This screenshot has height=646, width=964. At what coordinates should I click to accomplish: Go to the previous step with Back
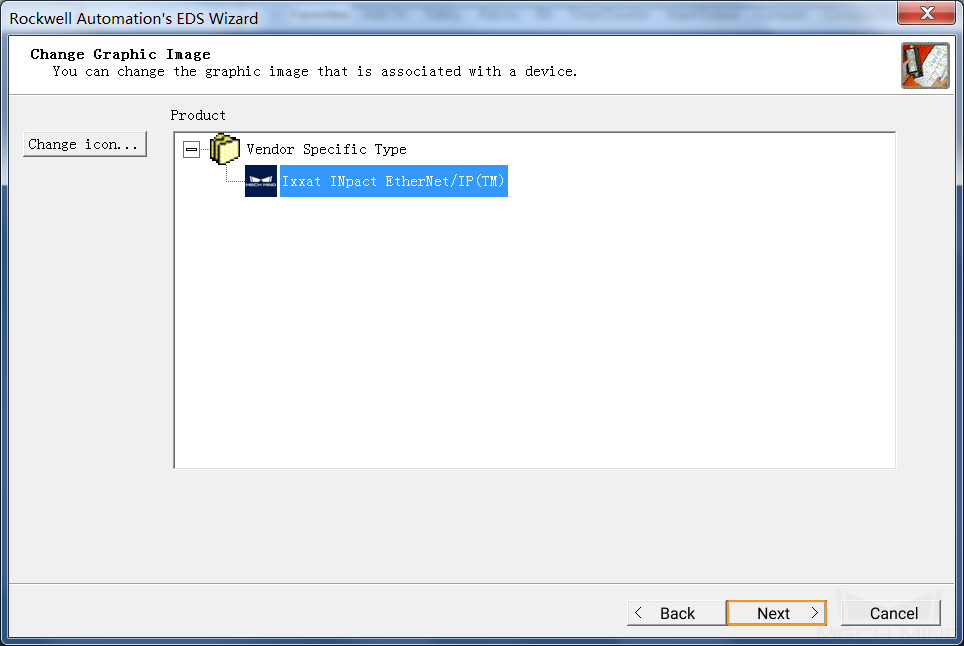tap(676, 613)
